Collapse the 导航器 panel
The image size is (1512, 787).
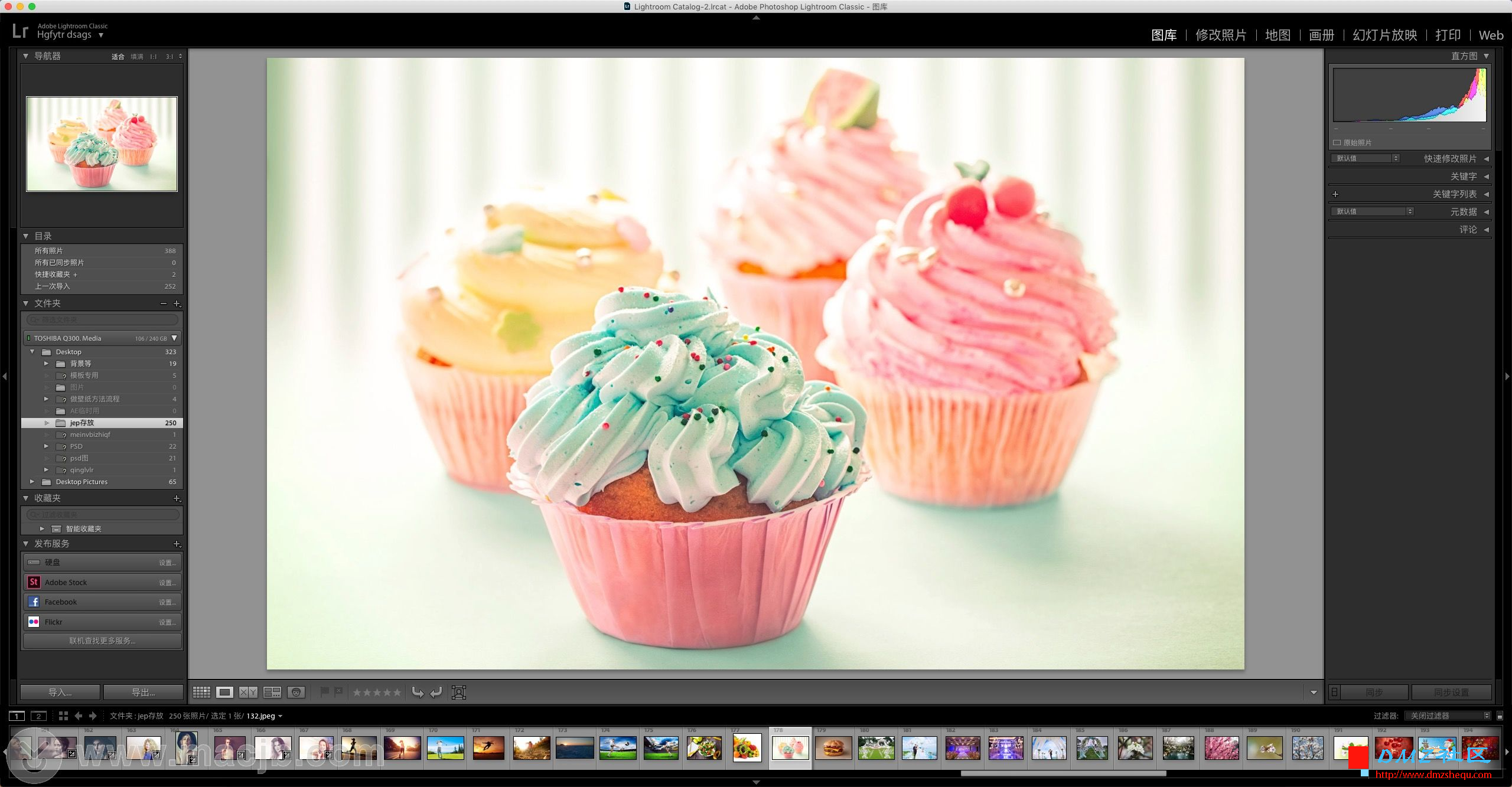point(25,56)
